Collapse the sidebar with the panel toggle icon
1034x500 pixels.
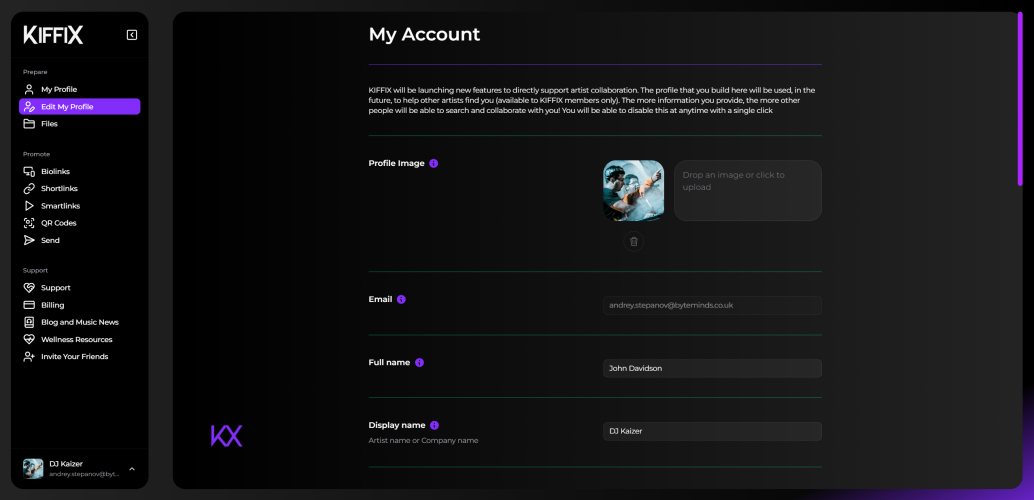[x=132, y=35]
